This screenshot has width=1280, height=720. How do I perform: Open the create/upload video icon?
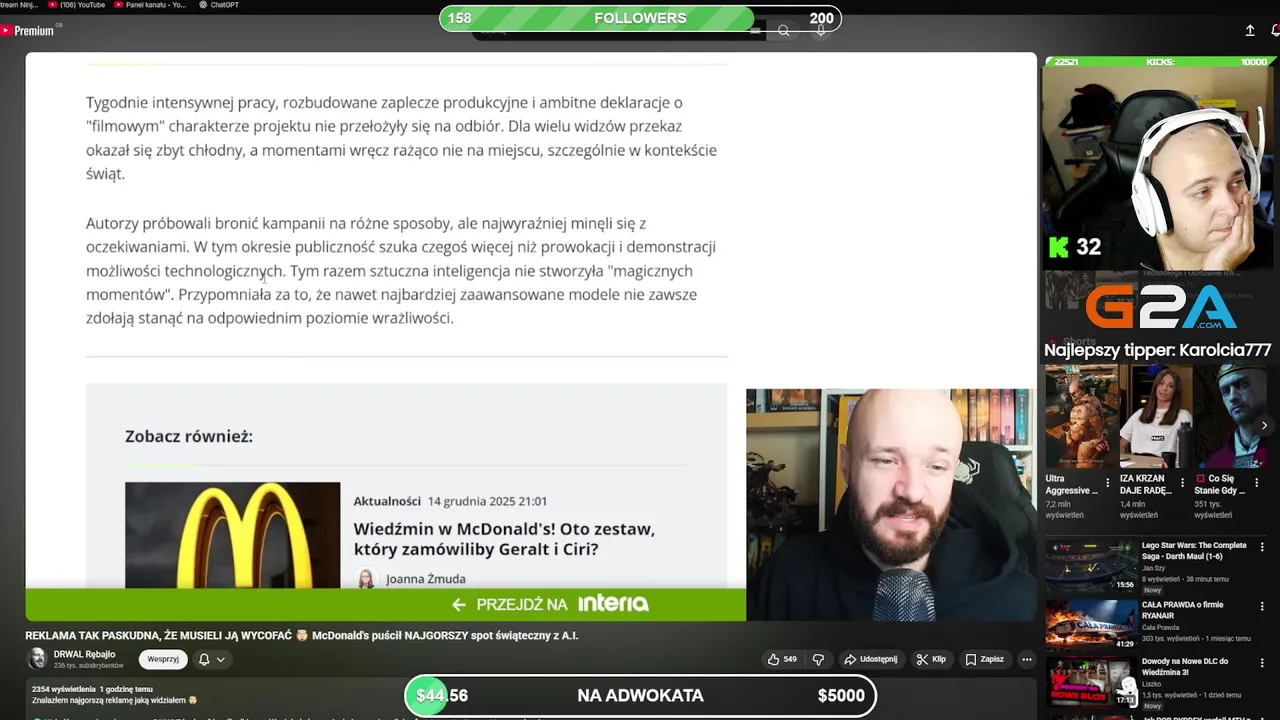click(x=1250, y=31)
